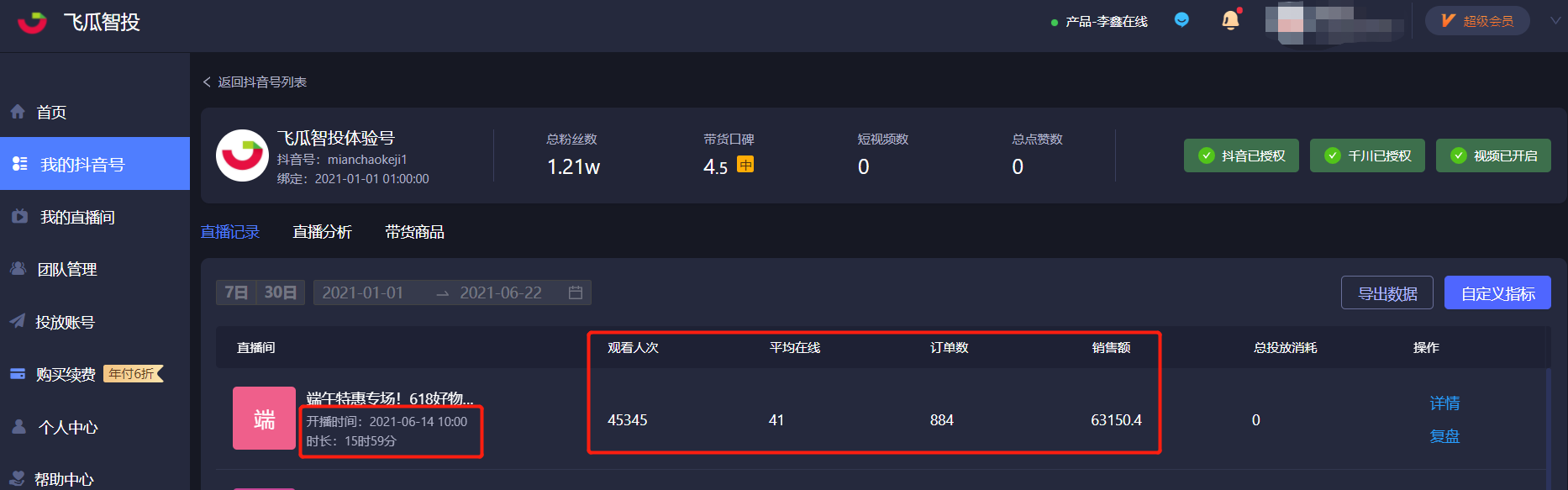
Task: Open 购买续费 in the sidebar
Action: click(66, 374)
